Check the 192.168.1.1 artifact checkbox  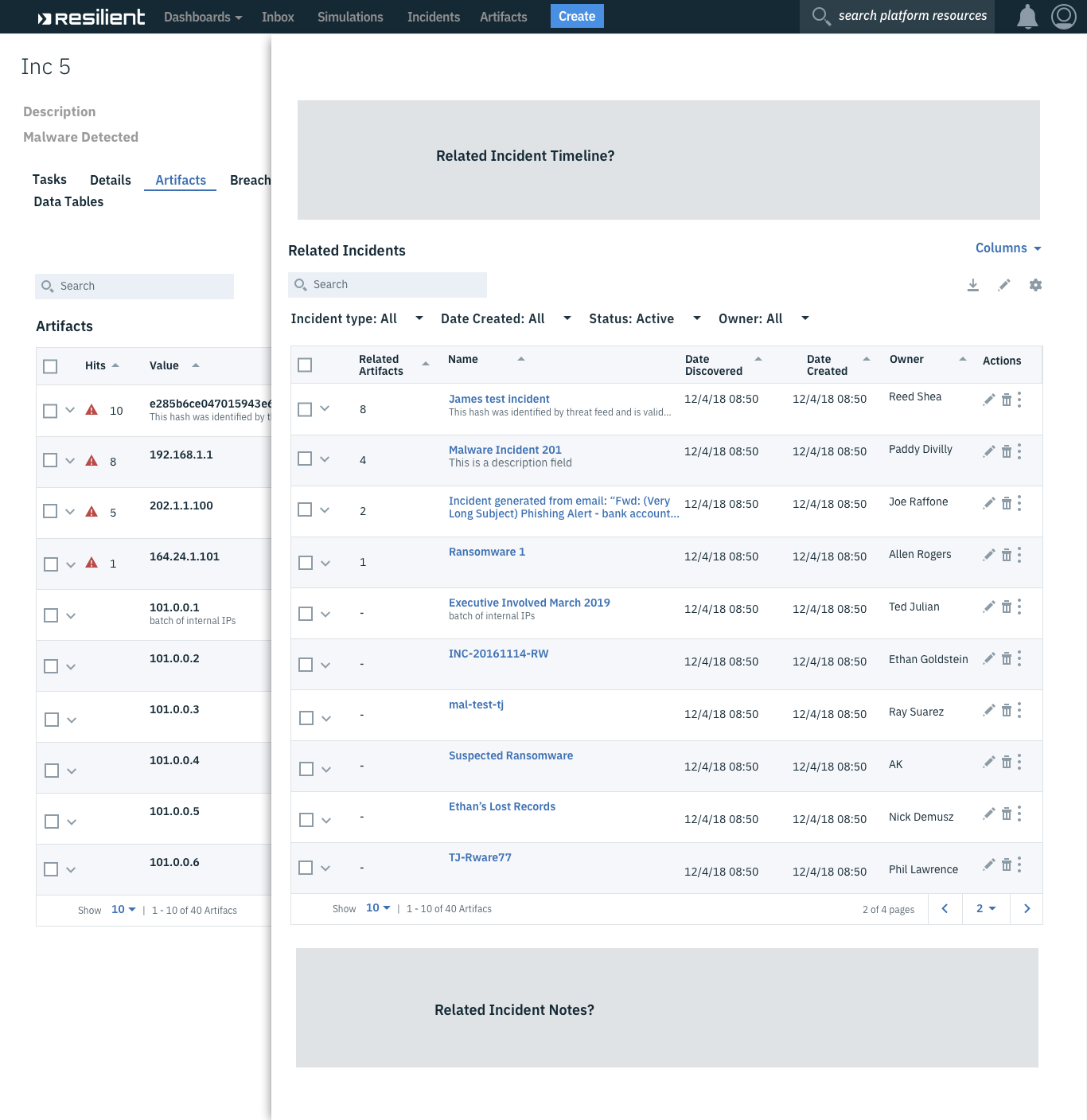click(50, 460)
